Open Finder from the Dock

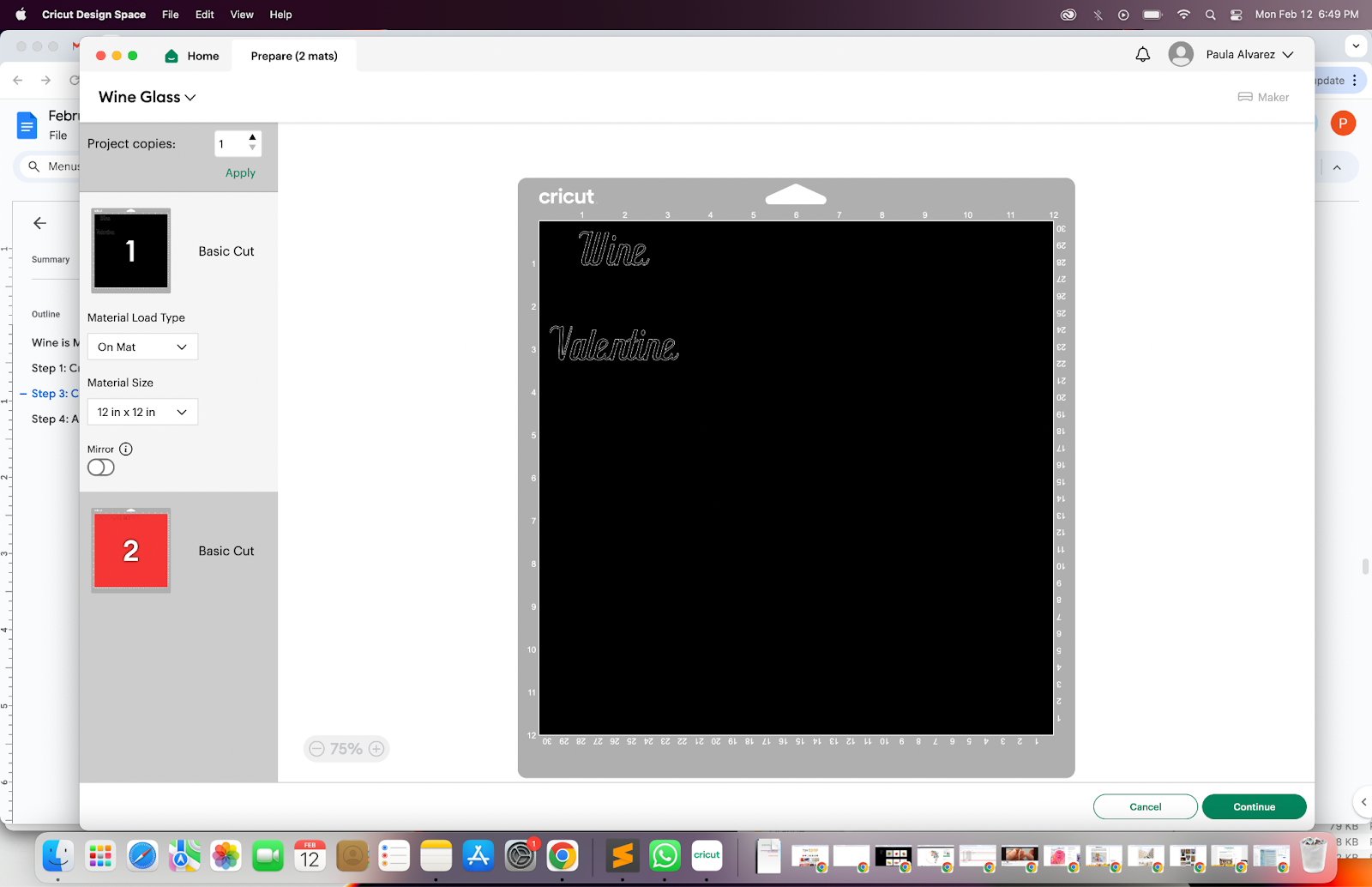coord(58,855)
